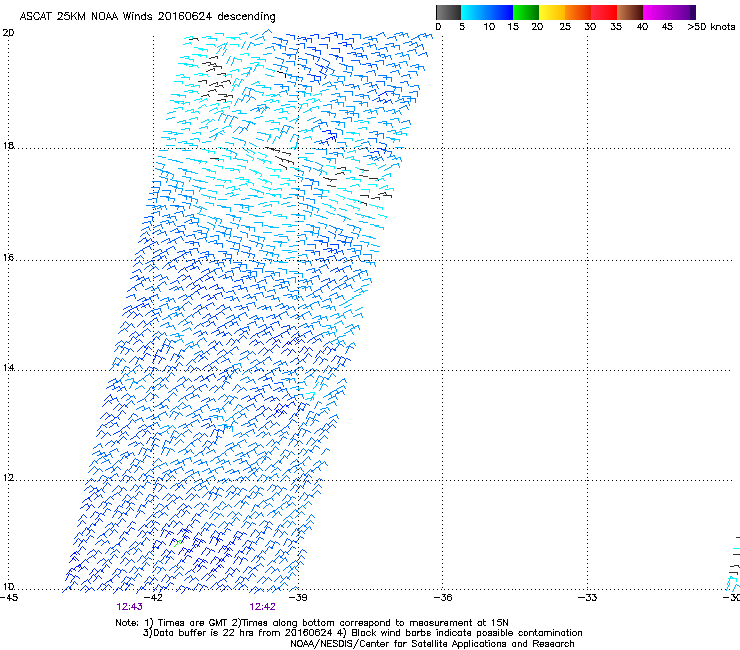The height and width of the screenshot is (650, 740).
Task: Click the latitude label '12'
Action: pos(8,478)
